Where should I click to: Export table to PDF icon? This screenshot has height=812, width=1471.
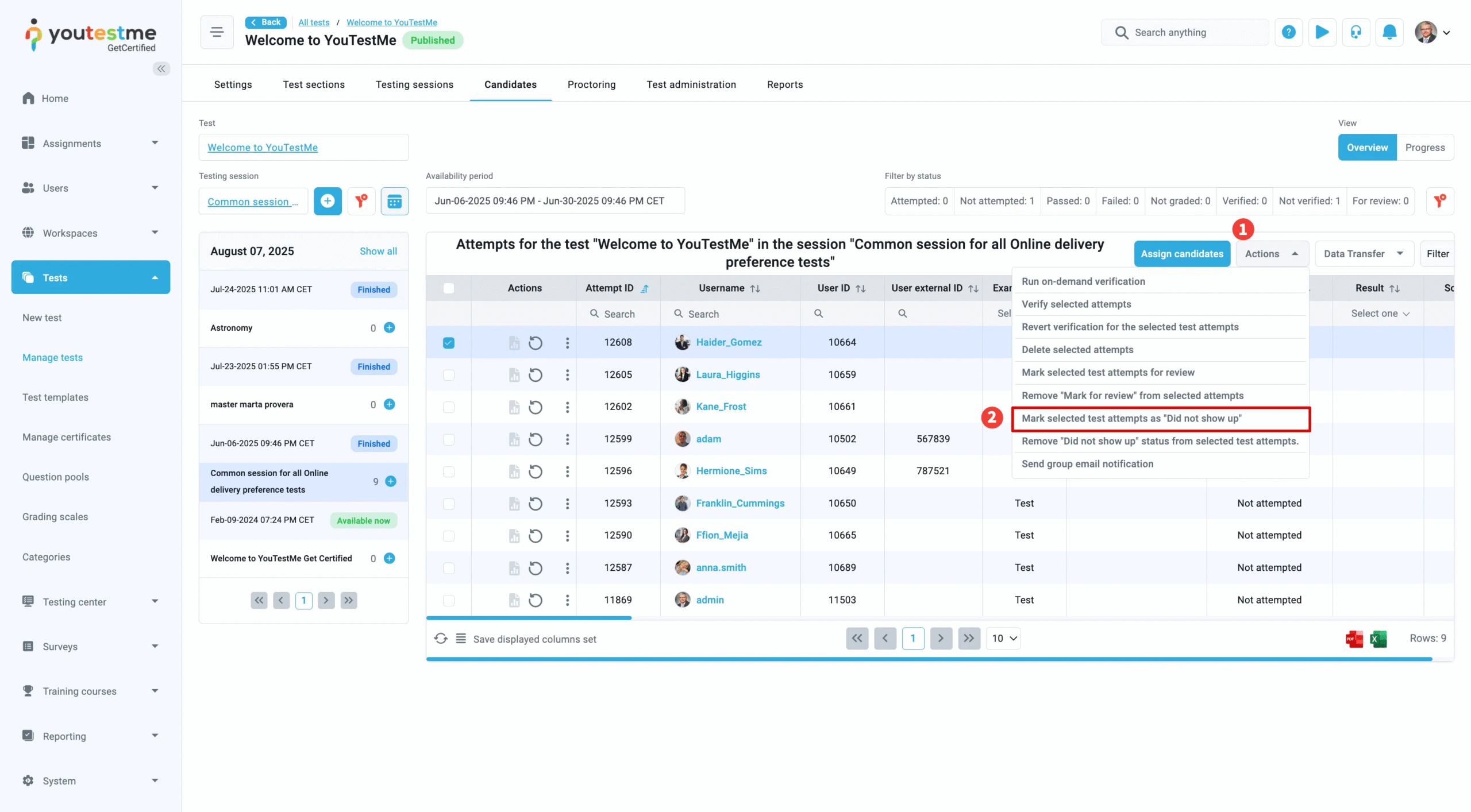pos(1354,639)
